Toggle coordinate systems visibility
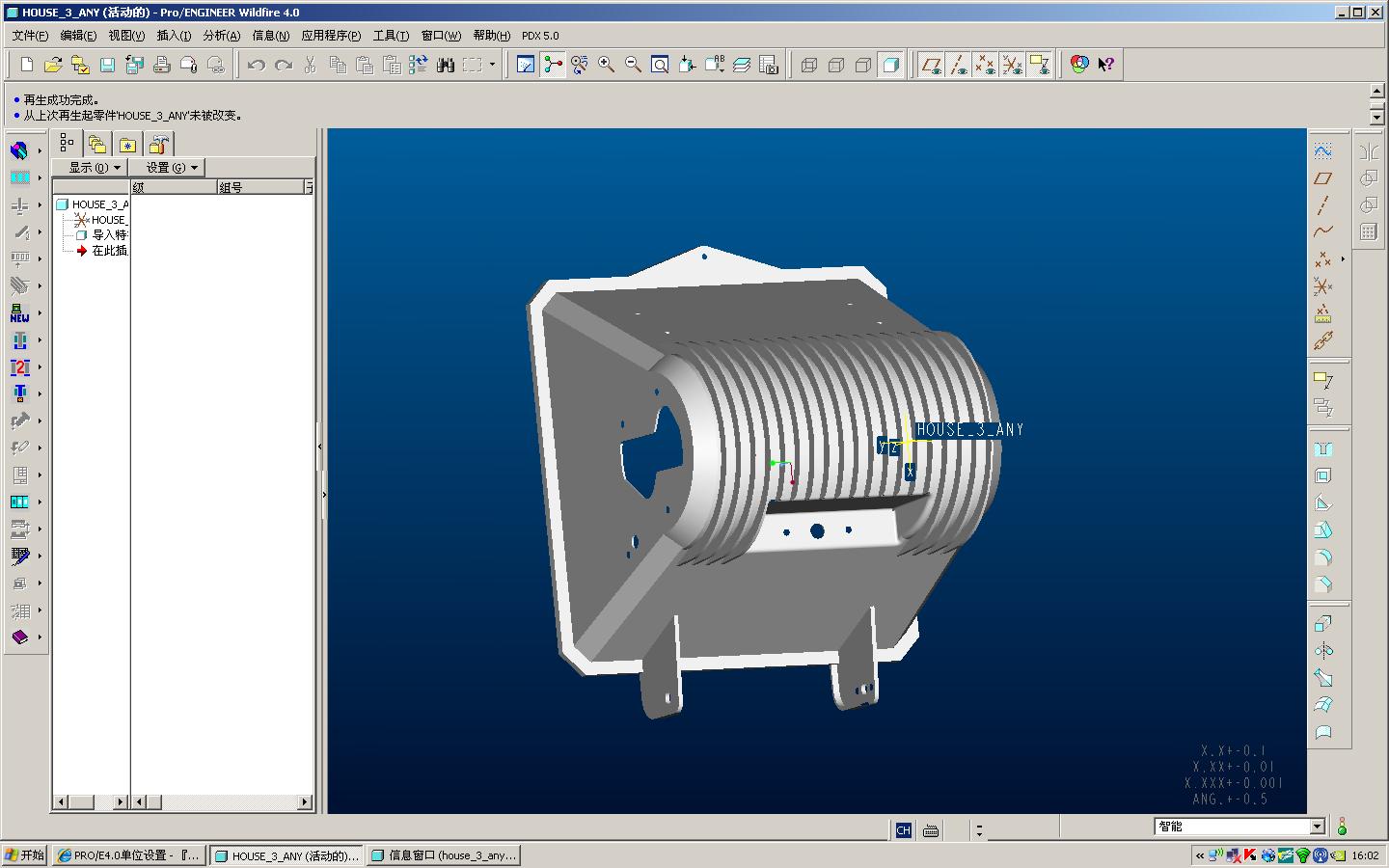This screenshot has height=868, width=1389. pos(1012,65)
